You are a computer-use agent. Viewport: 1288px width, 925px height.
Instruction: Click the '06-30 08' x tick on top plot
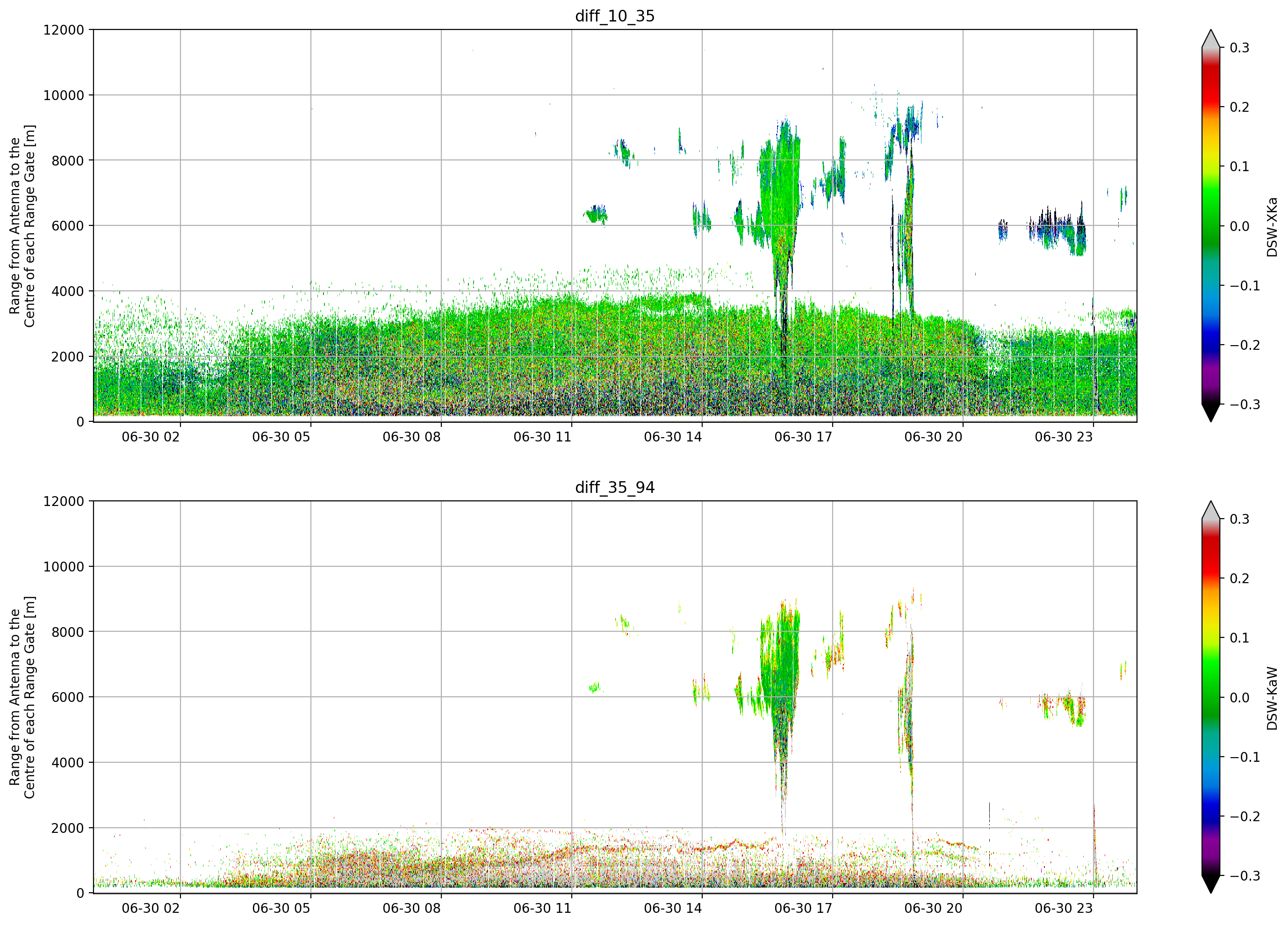click(x=412, y=437)
